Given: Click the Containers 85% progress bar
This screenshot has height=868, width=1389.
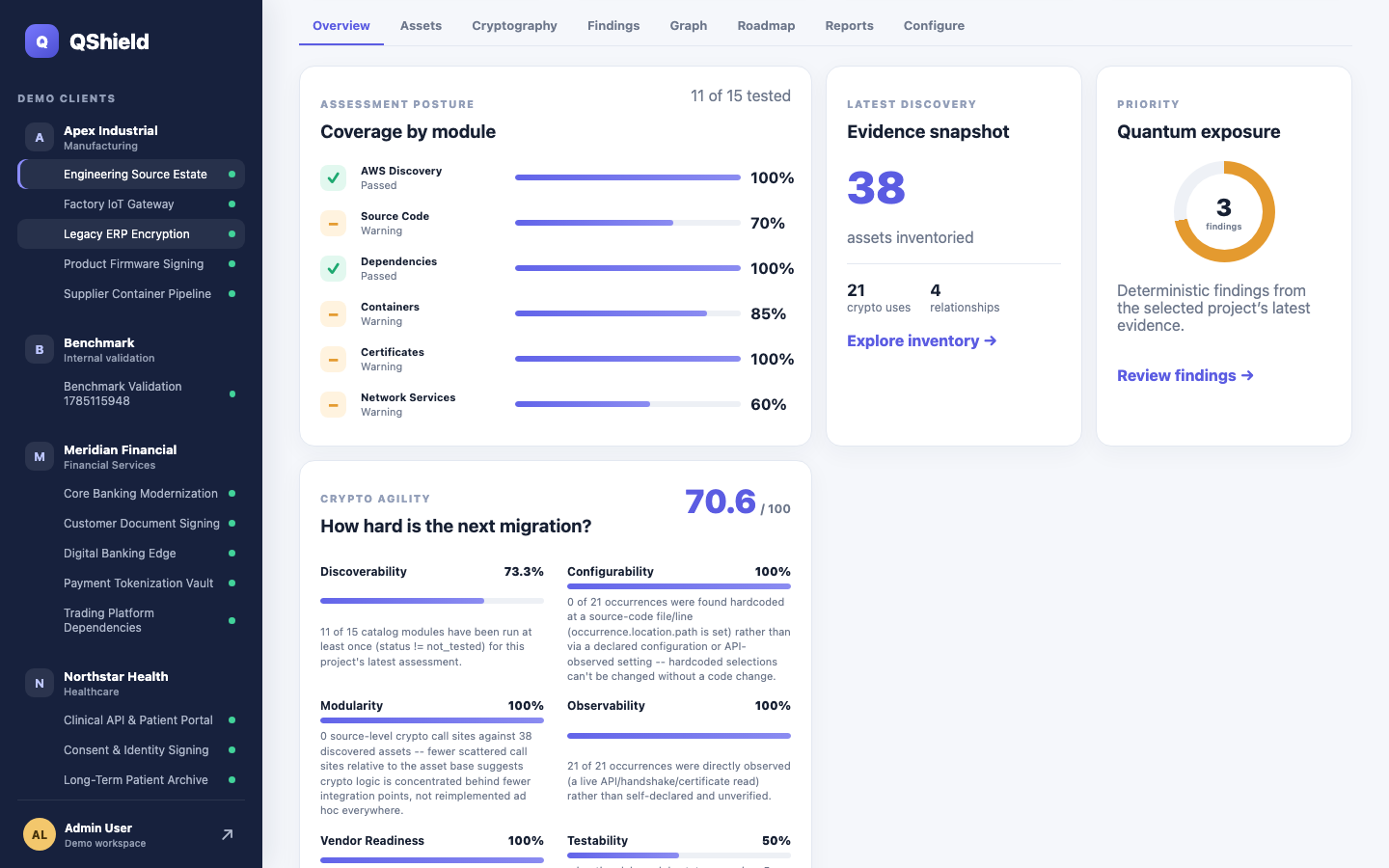Looking at the screenshot, I should coord(628,313).
